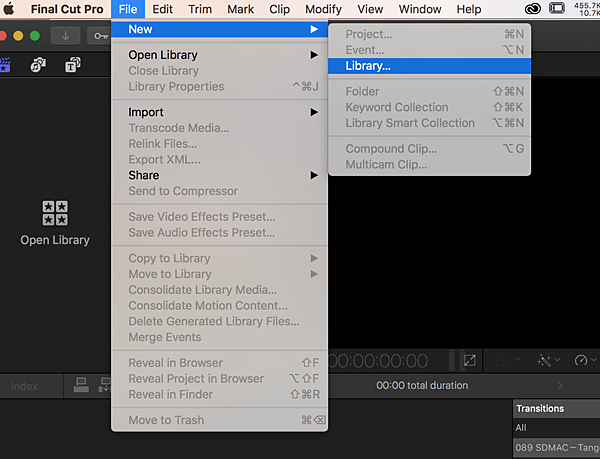Screen dimensions: 600x459
Task: Open the Window menu in menu bar
Action: click(420, 9)
